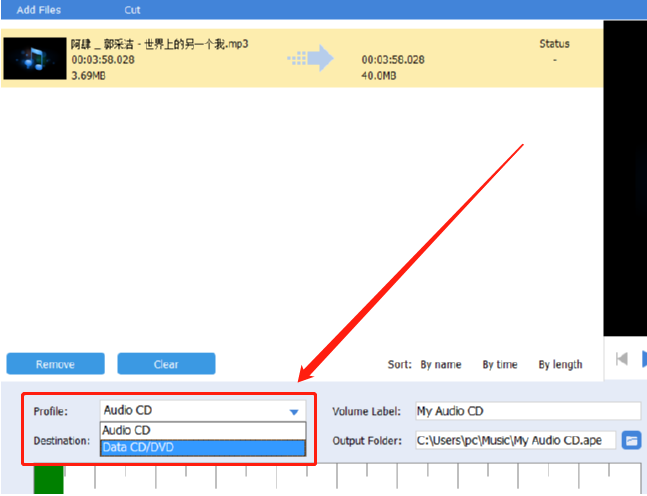Click the Output Folder path field

(515, 440)
